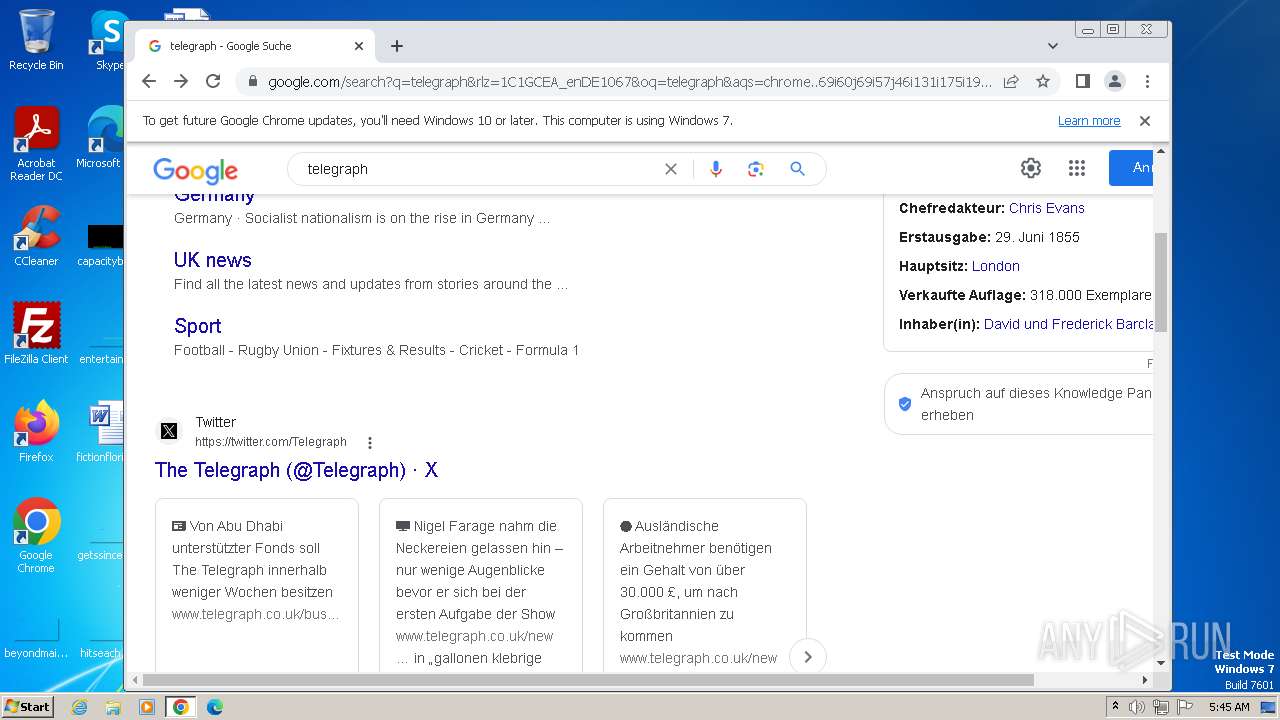This screenshot has width=1280, height=720.
Task: Click the 'Verkaufte Auflage: 318.000 Exemplare' text
Action: pyautogui.click(x=1025, y=295)
